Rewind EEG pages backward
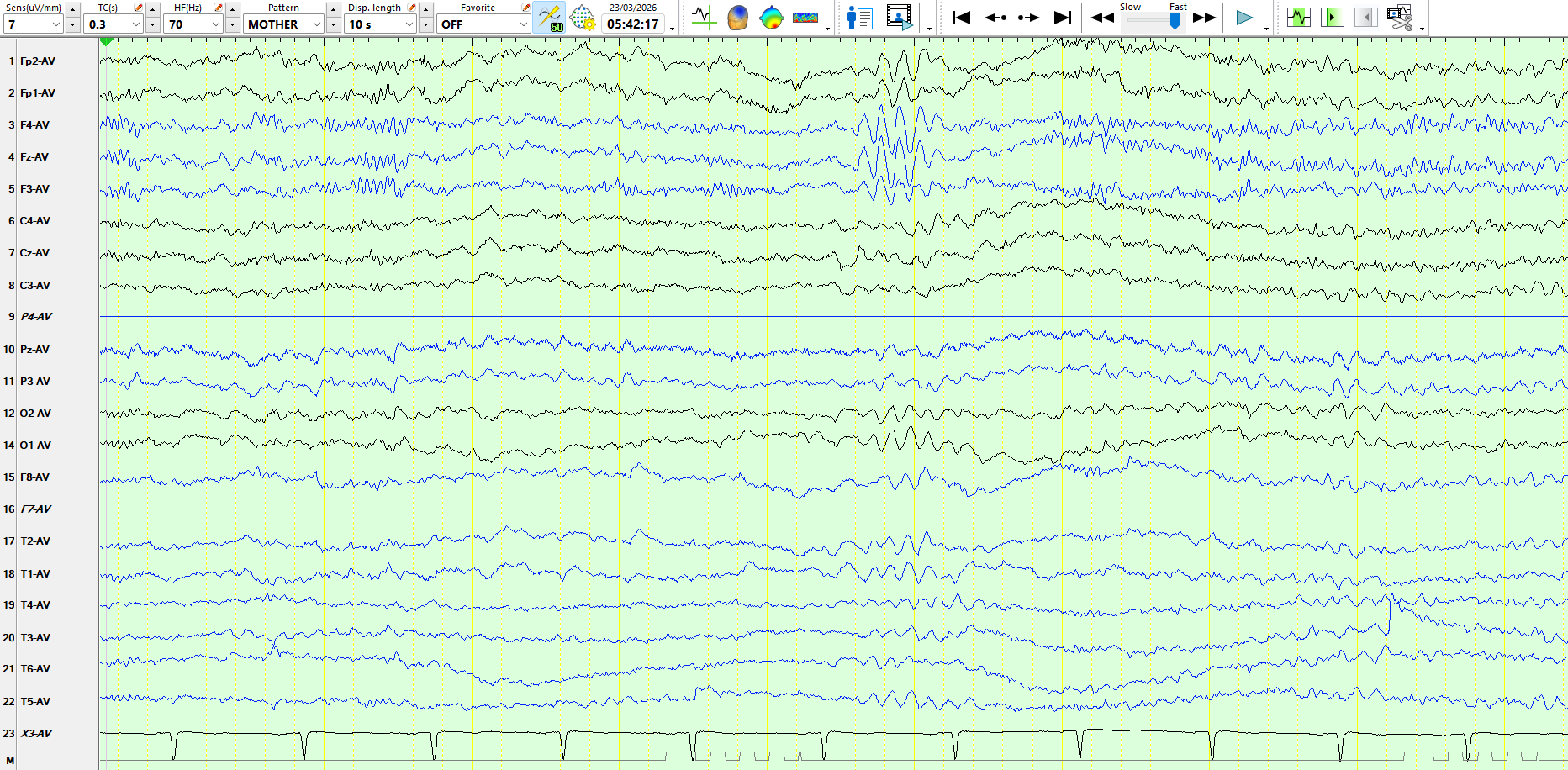 (x=1102, y=18)
